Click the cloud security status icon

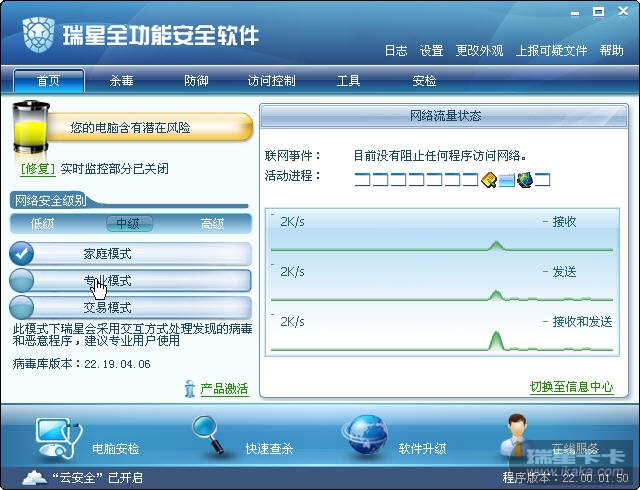point(34,477)
